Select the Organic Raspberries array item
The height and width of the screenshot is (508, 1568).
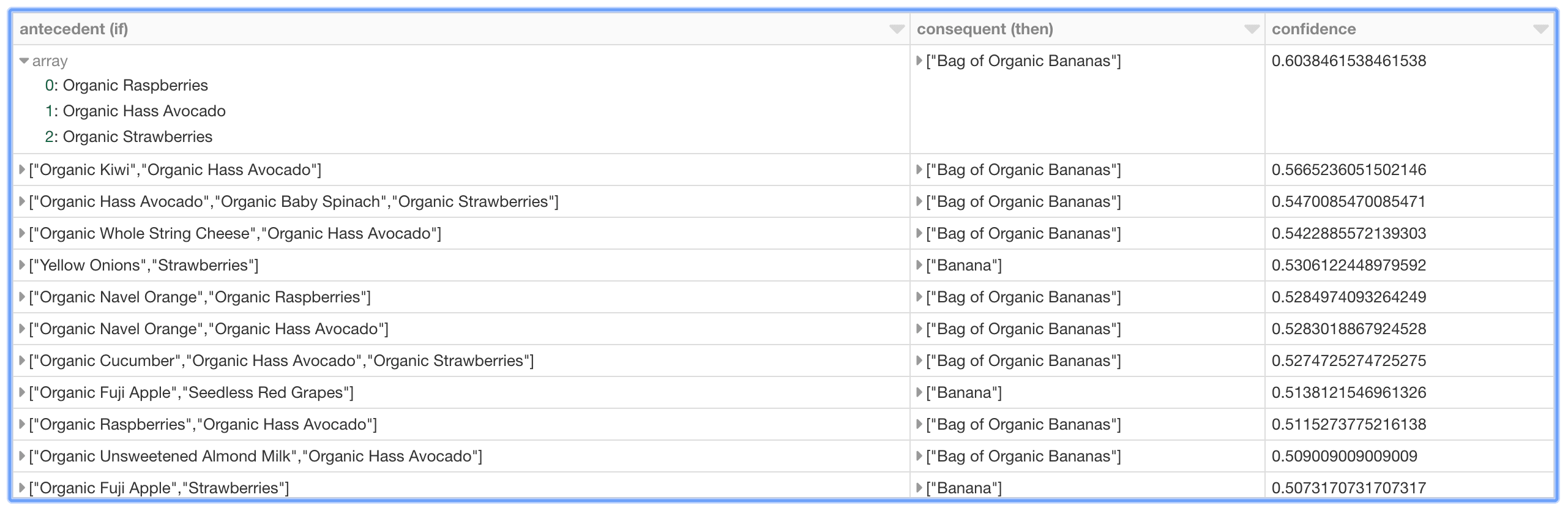(135, 86)
